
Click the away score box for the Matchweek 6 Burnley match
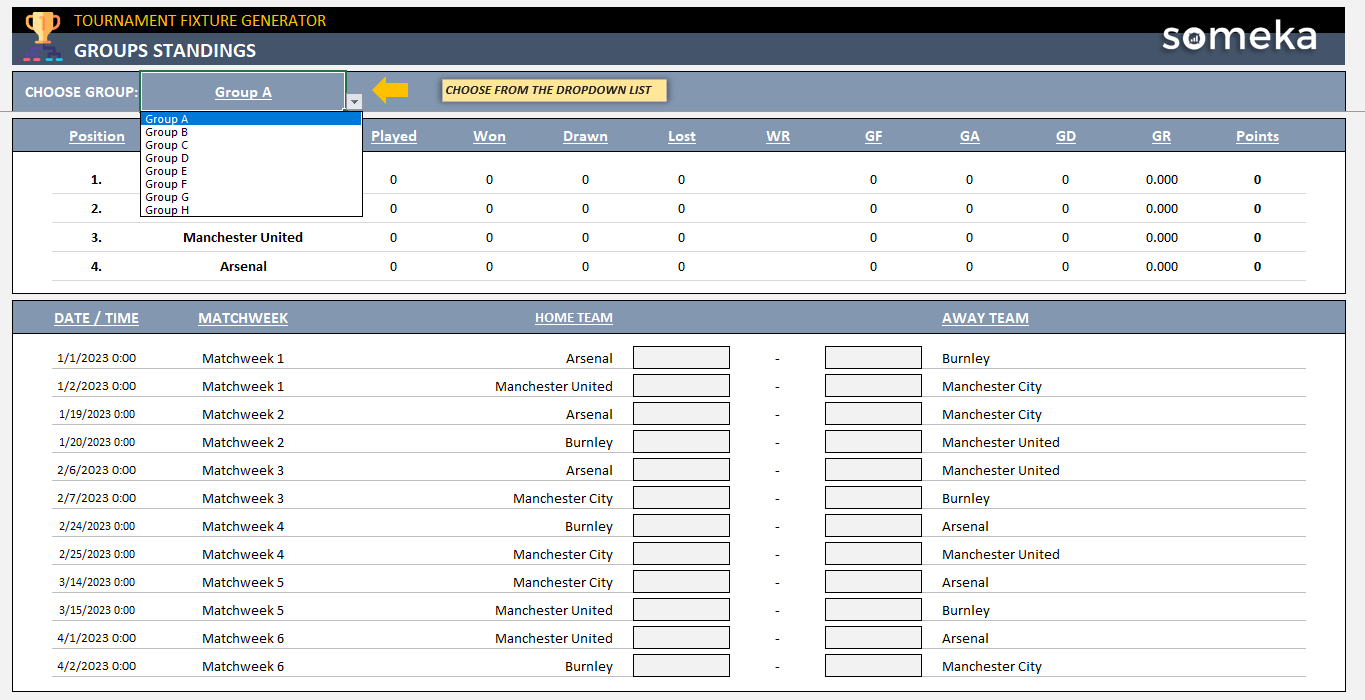tap(872, 665)
